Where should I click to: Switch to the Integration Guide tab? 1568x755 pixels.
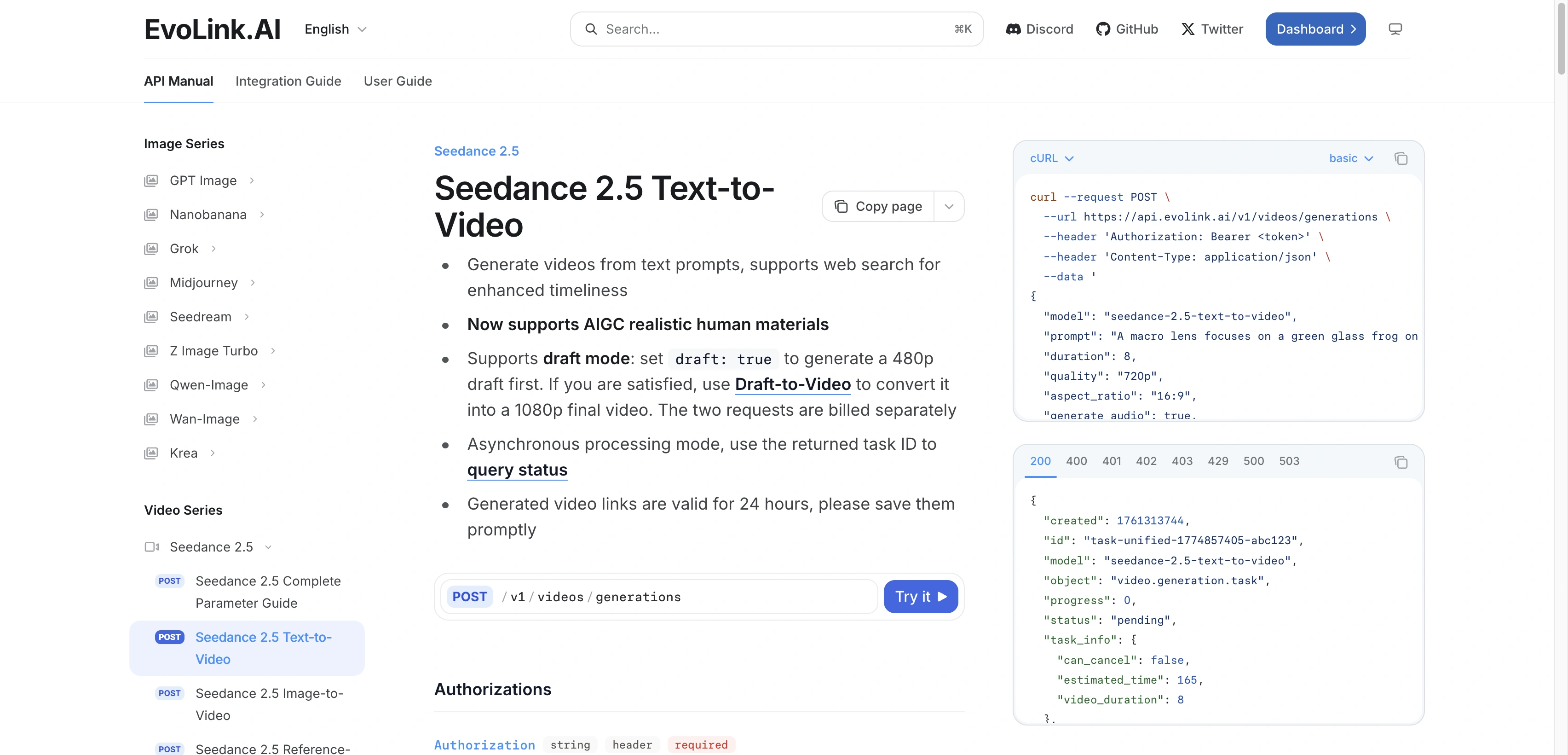(288, 81)
